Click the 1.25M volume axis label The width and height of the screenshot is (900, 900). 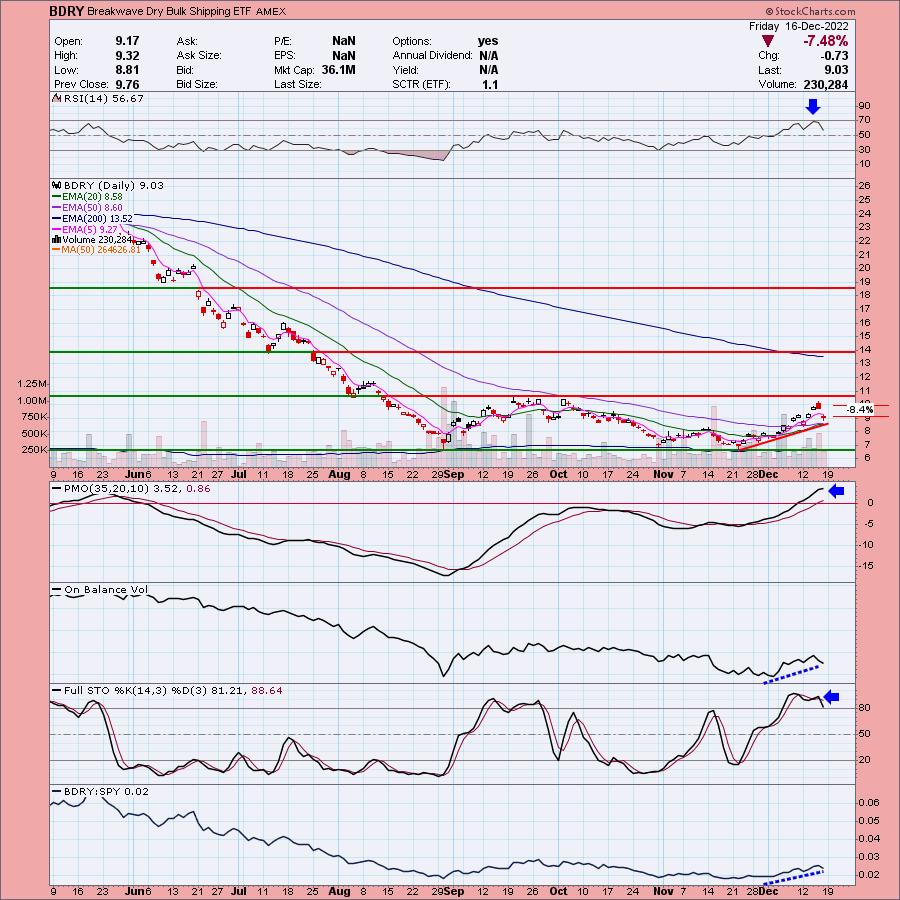[x=32, y=384]
